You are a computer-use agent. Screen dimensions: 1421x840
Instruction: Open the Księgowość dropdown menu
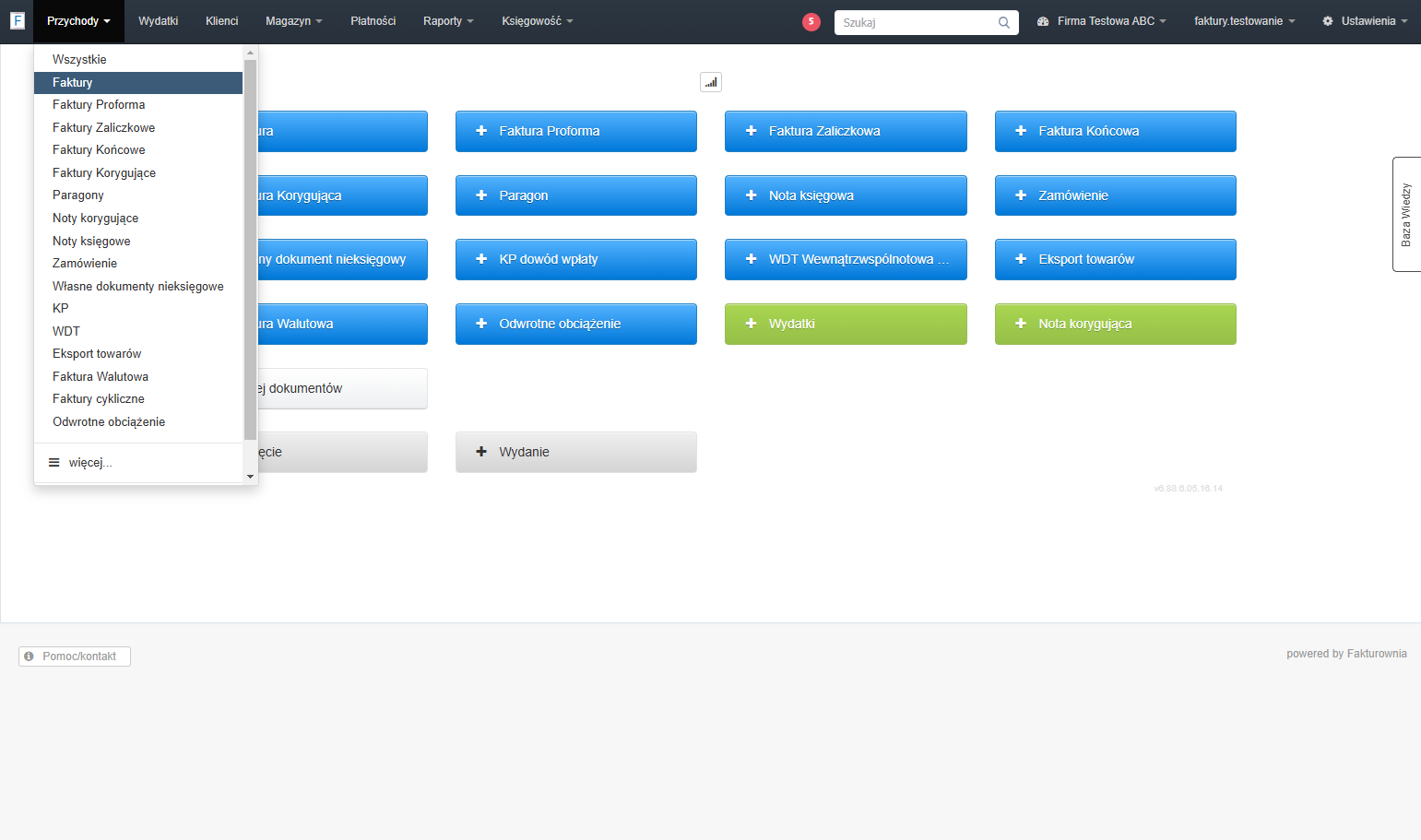[538, 21]
